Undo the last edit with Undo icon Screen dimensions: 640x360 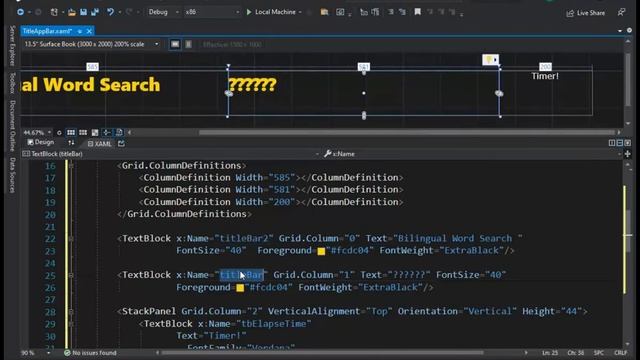110,12
